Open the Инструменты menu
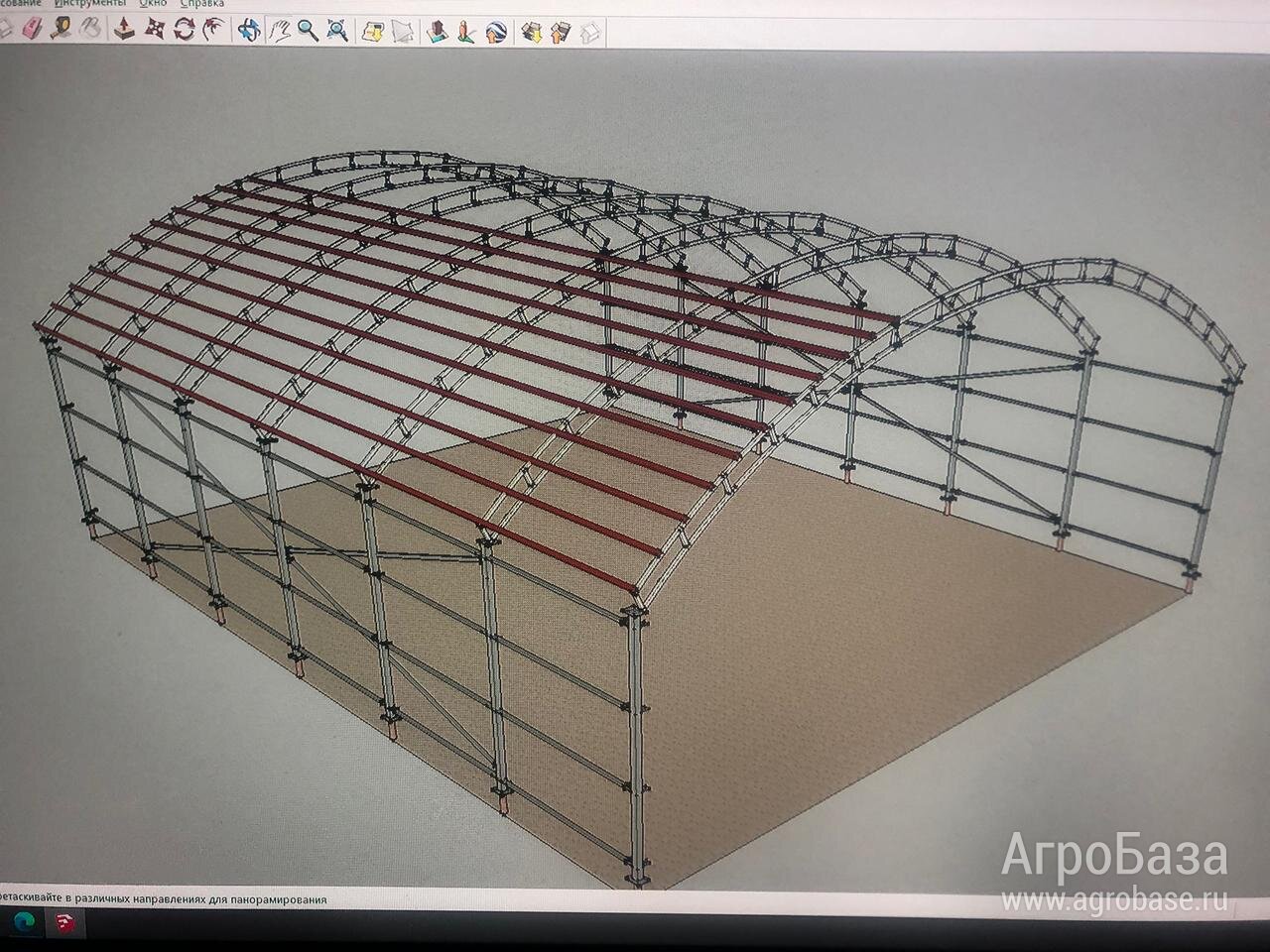Viewport: 1270px width, 952px height. click(x=92, y=3)
